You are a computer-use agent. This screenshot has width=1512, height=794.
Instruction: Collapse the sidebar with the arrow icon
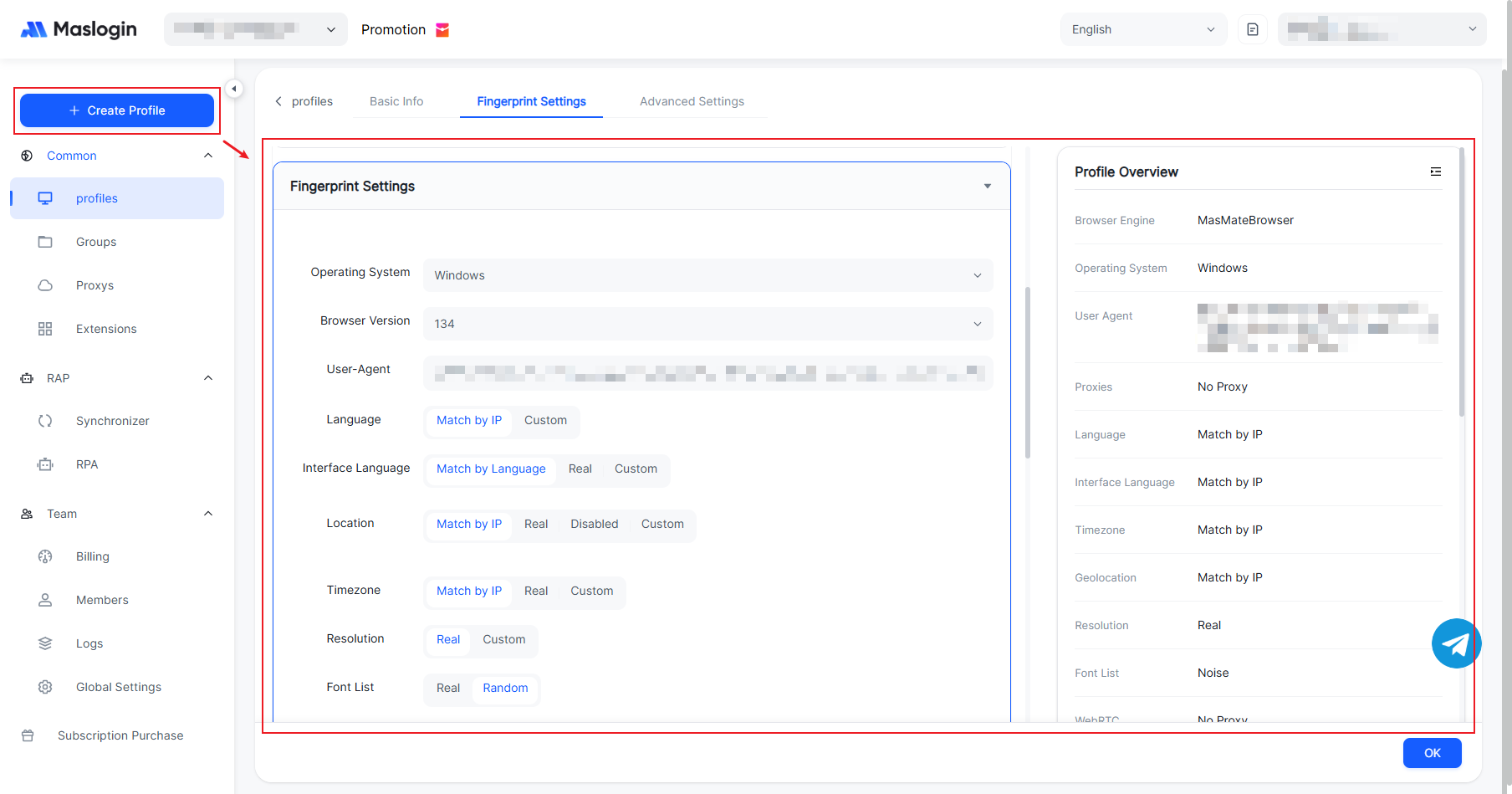click(234, 89)
